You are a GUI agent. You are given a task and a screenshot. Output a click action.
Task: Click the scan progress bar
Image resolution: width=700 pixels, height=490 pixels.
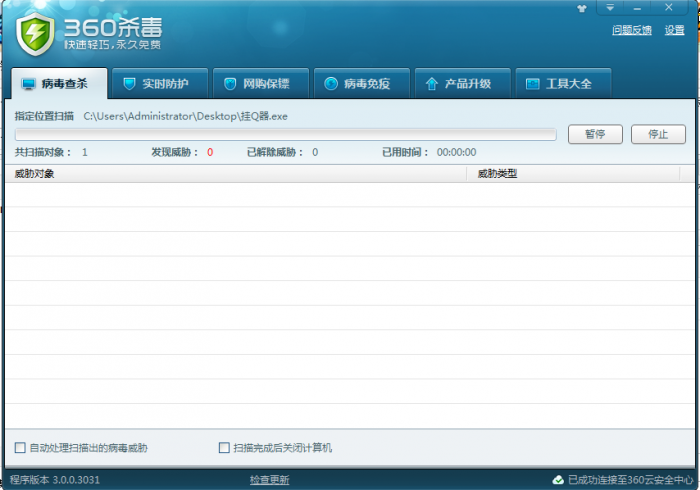(286, 134)
